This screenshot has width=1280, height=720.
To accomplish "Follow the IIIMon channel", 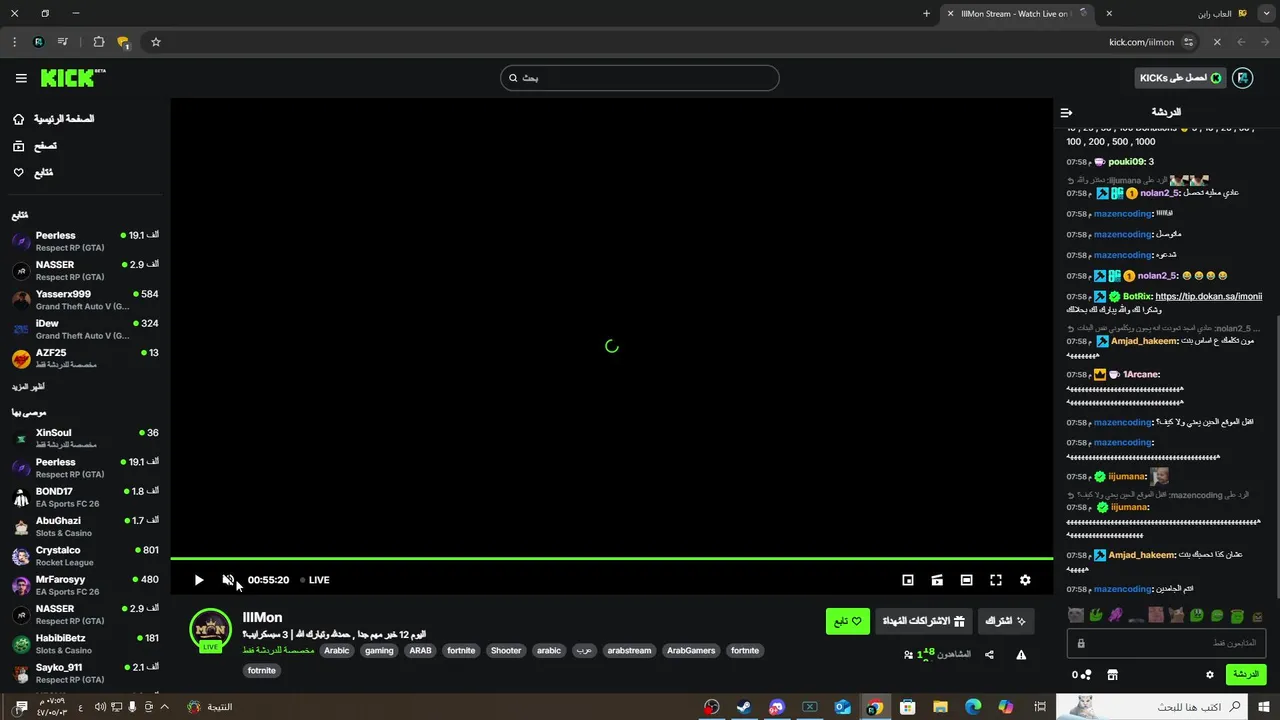I will coord(848,621).
